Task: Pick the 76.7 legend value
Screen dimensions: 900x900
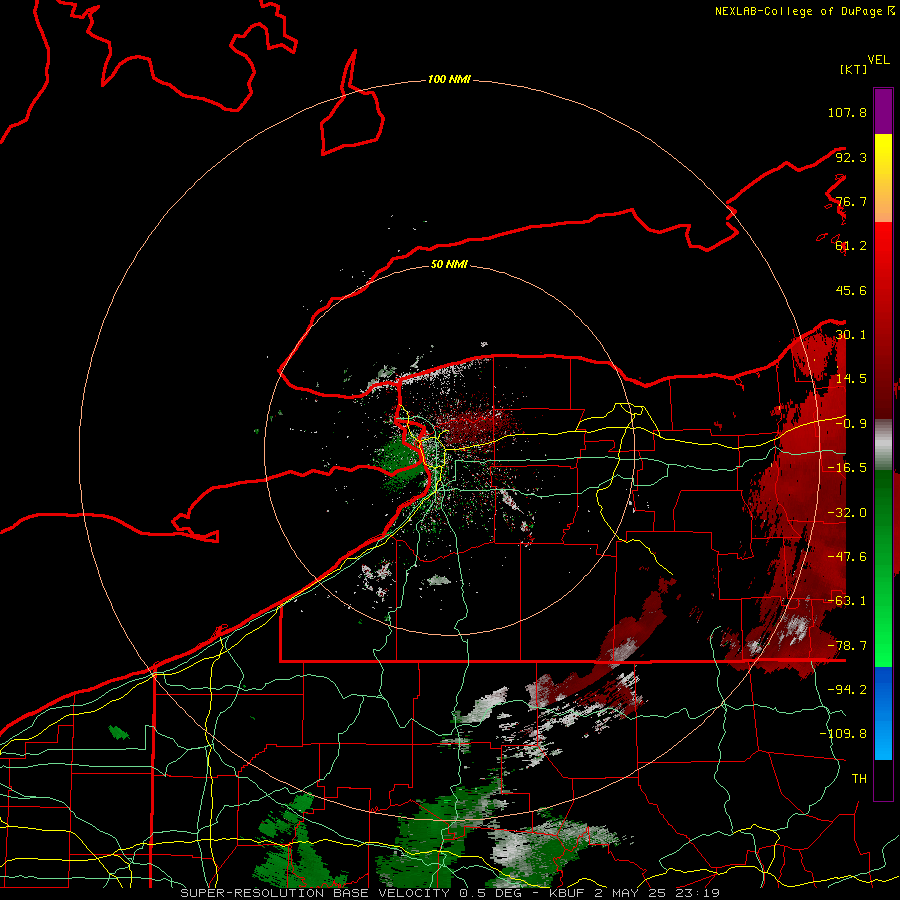Action: tap(851, 201)
